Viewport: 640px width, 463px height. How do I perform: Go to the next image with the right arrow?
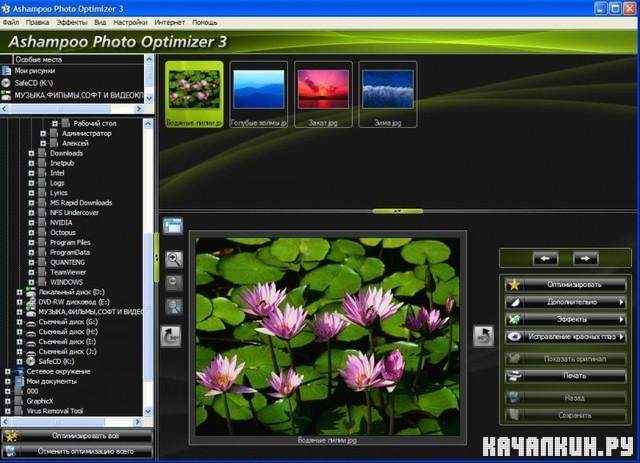pos(585,258)
